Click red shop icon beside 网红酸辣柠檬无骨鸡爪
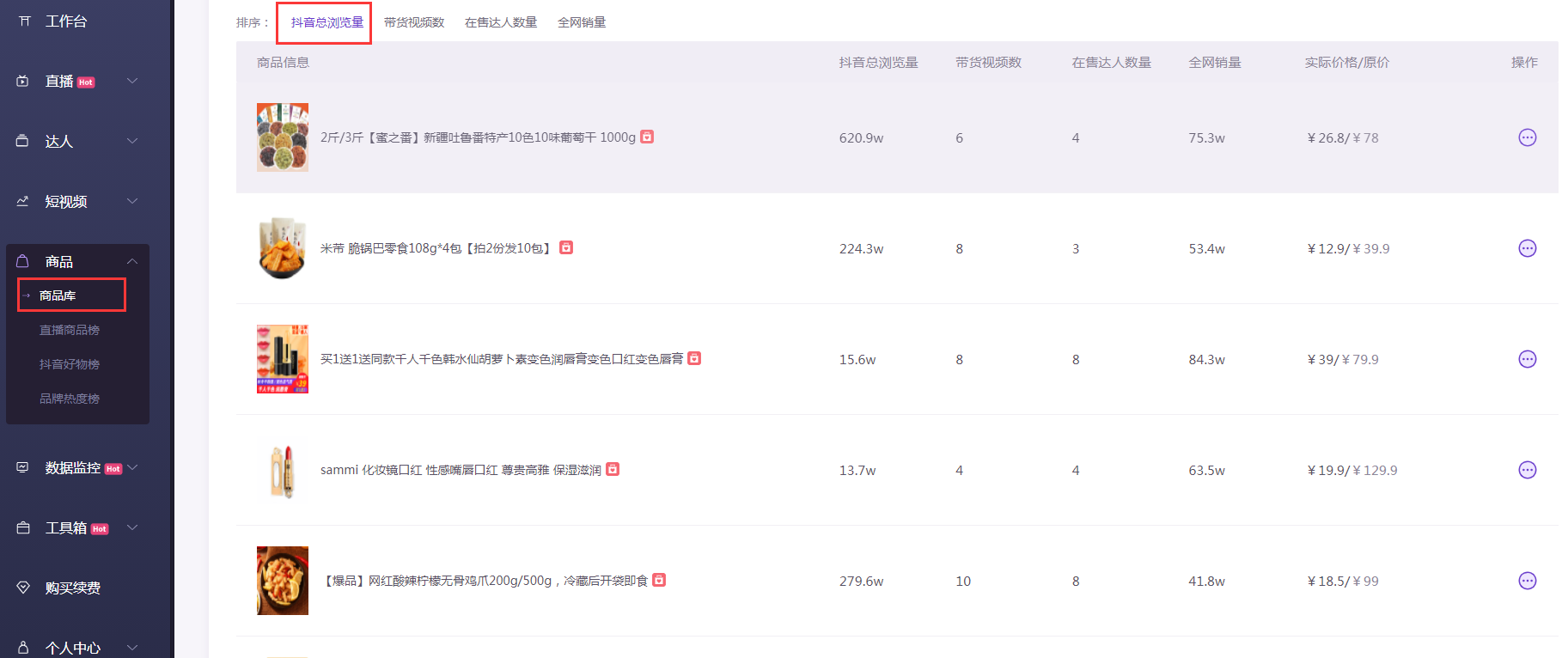 click(659, 580)
